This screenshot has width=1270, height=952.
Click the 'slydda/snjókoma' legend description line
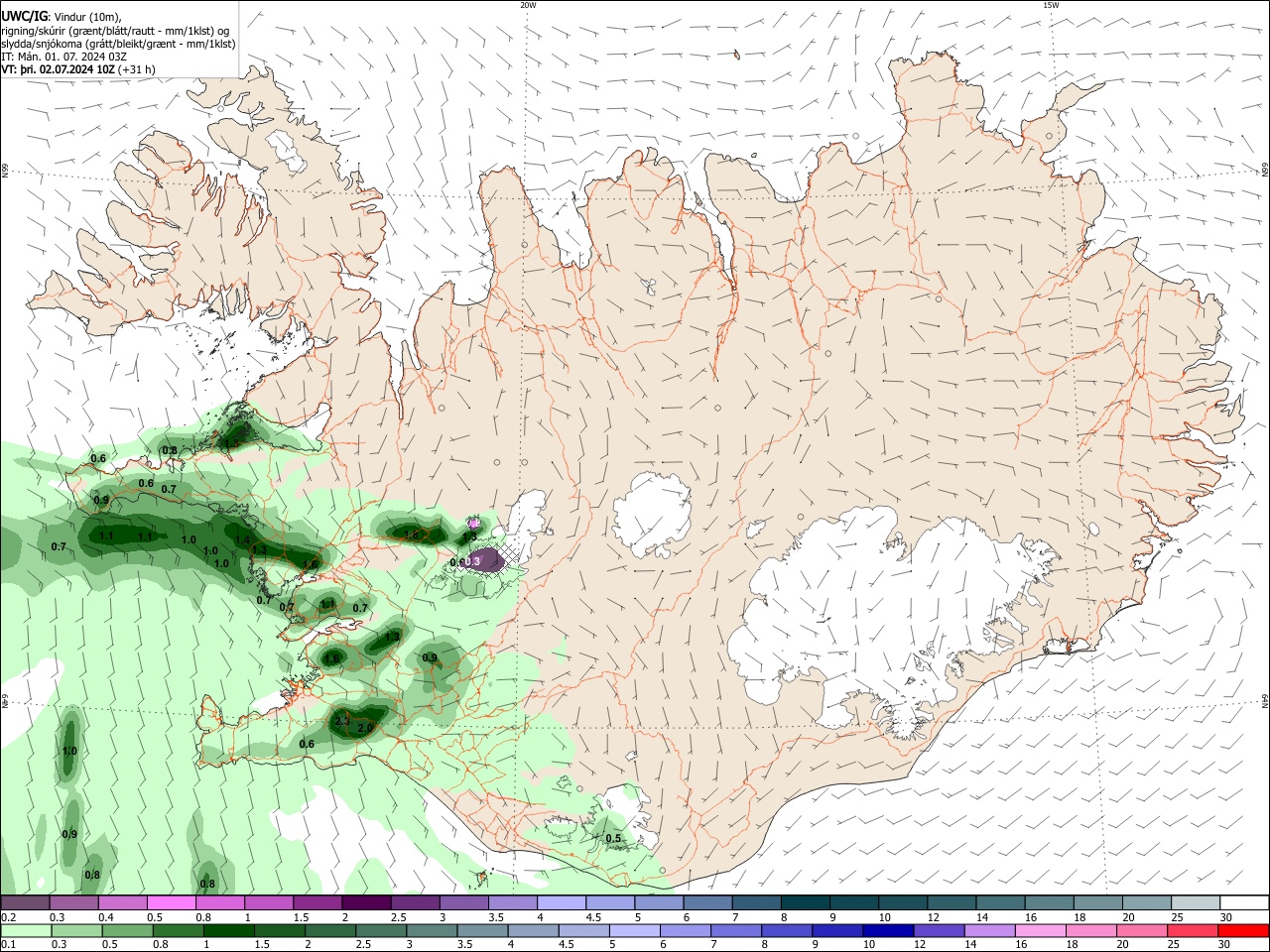pyautogui.click(x=118, y=44)
